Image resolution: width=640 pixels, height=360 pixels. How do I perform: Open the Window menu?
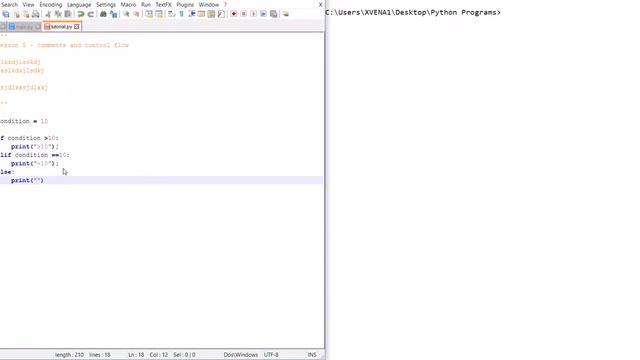tap(209, 4)
